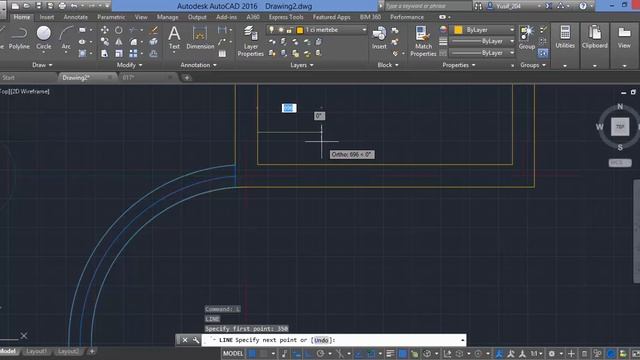This screenshot has width=640, height=360.
Task: Toggle lineweight display in status bar
Action: coord(390,353)
